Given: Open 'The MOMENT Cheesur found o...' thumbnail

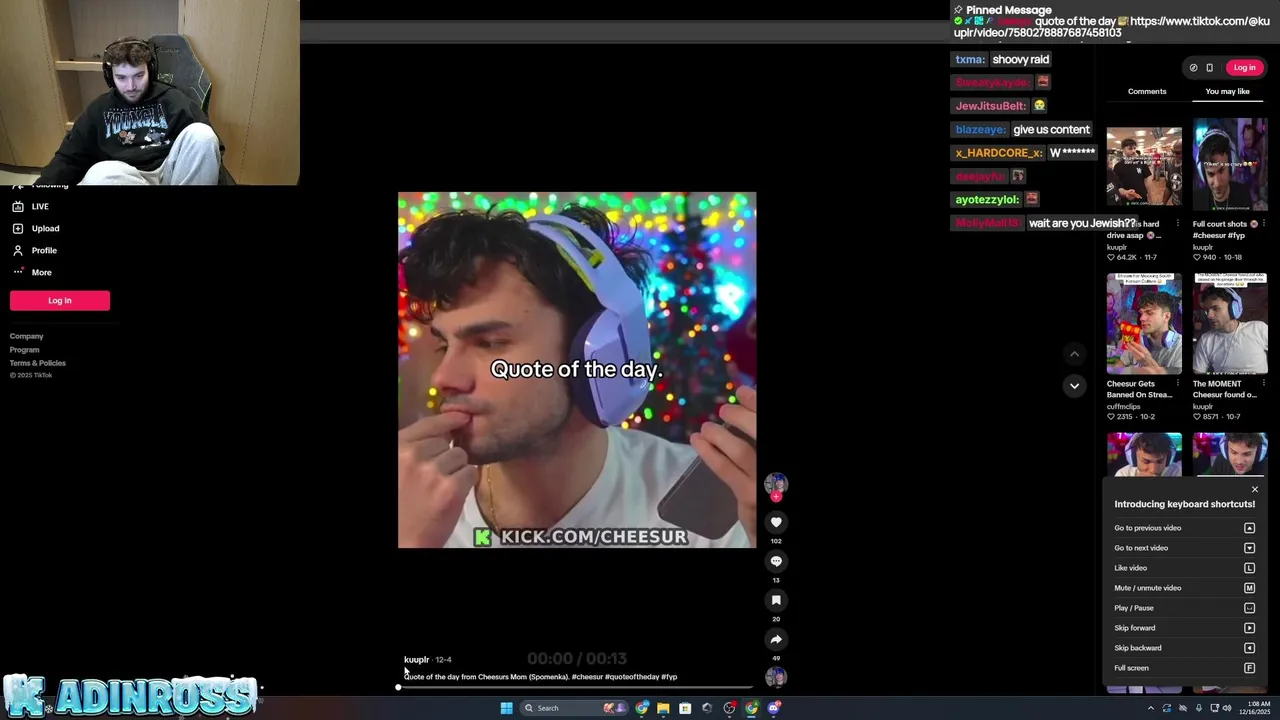Looking at the screenshot, I should (x=1230, y=323).
